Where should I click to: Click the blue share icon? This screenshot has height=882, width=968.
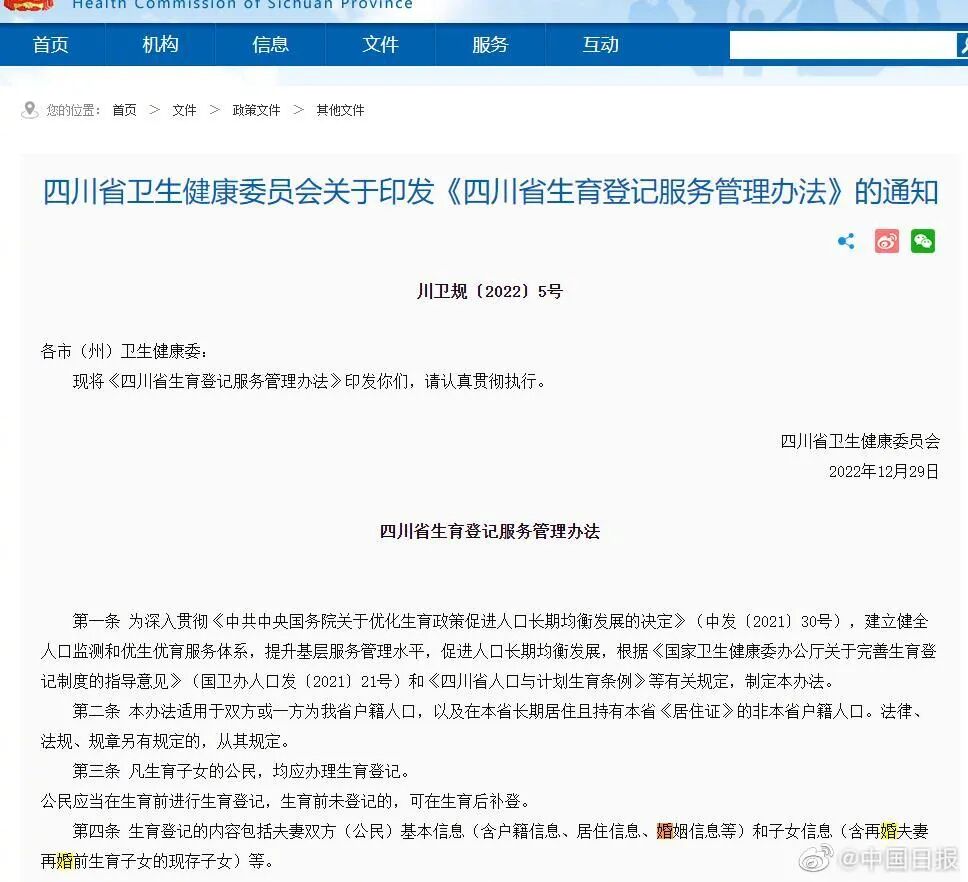846,241
